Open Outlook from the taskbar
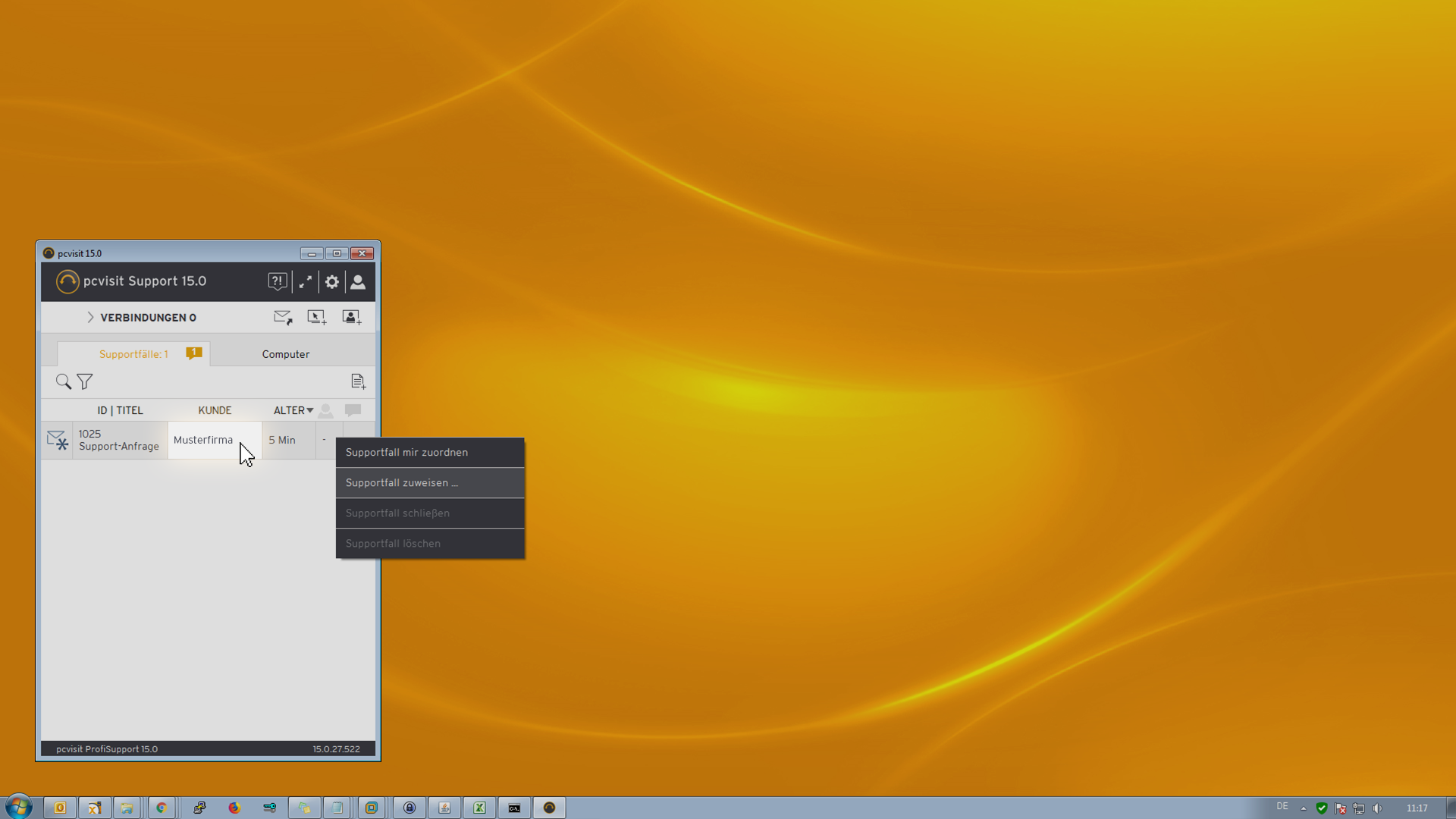1456x819 pixels. pos(60,808)
